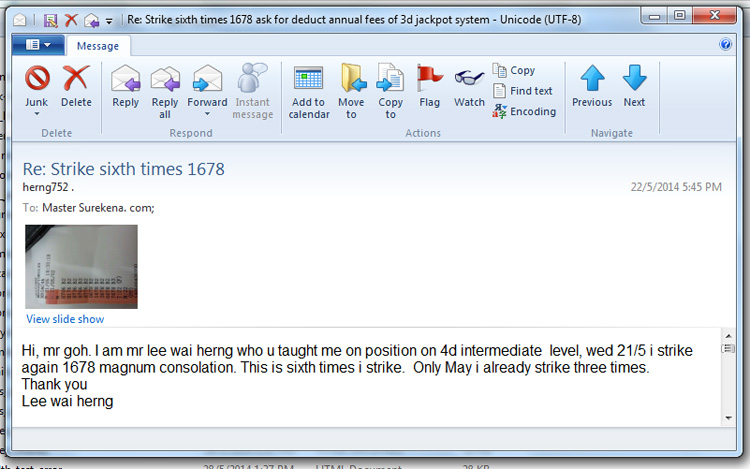This screenshot has height=469, width=750.
Task: Maximize the email window
Action: click(x=680, y=16)
